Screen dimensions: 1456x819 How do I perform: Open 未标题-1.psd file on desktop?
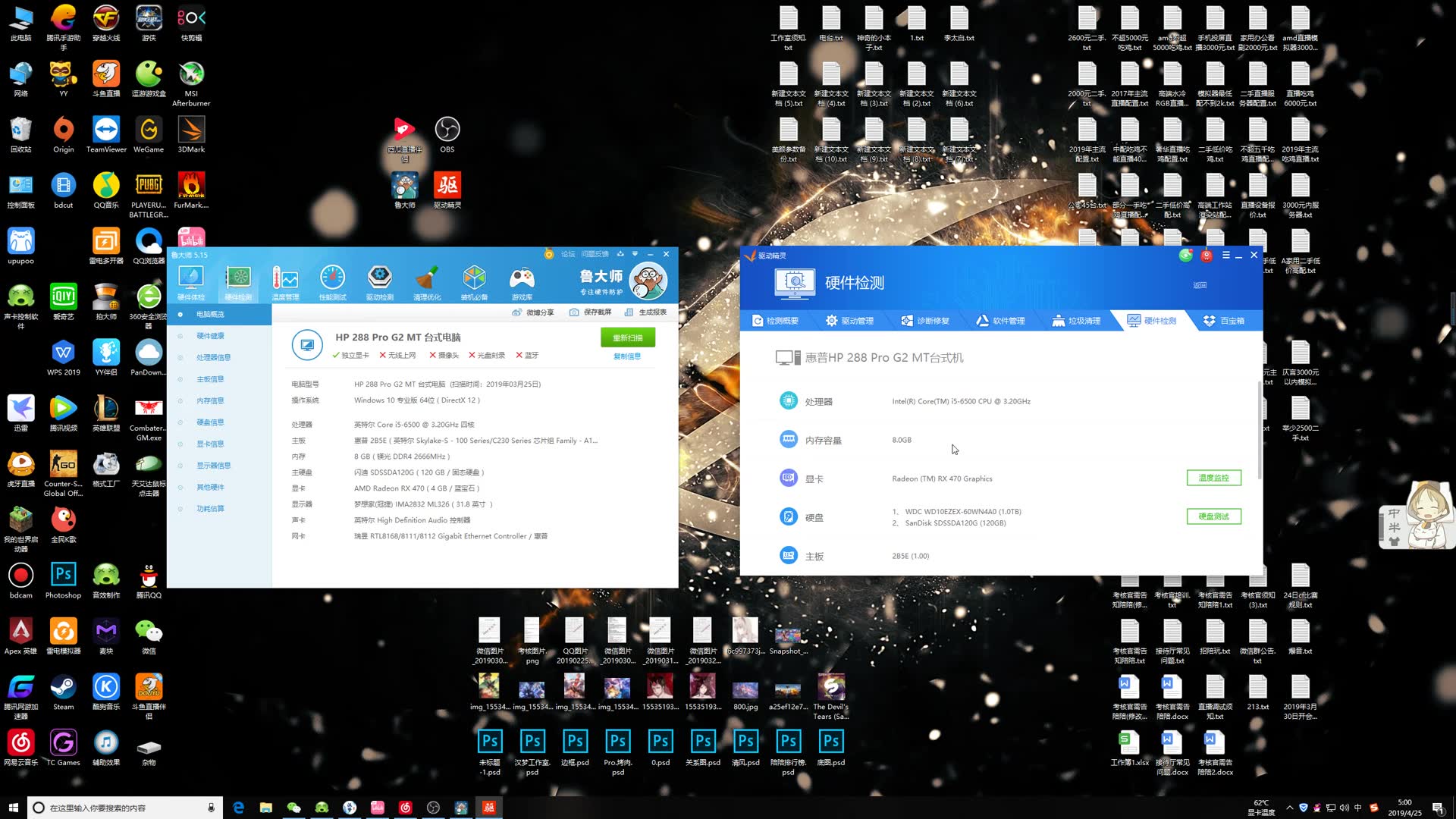[490, 752]
